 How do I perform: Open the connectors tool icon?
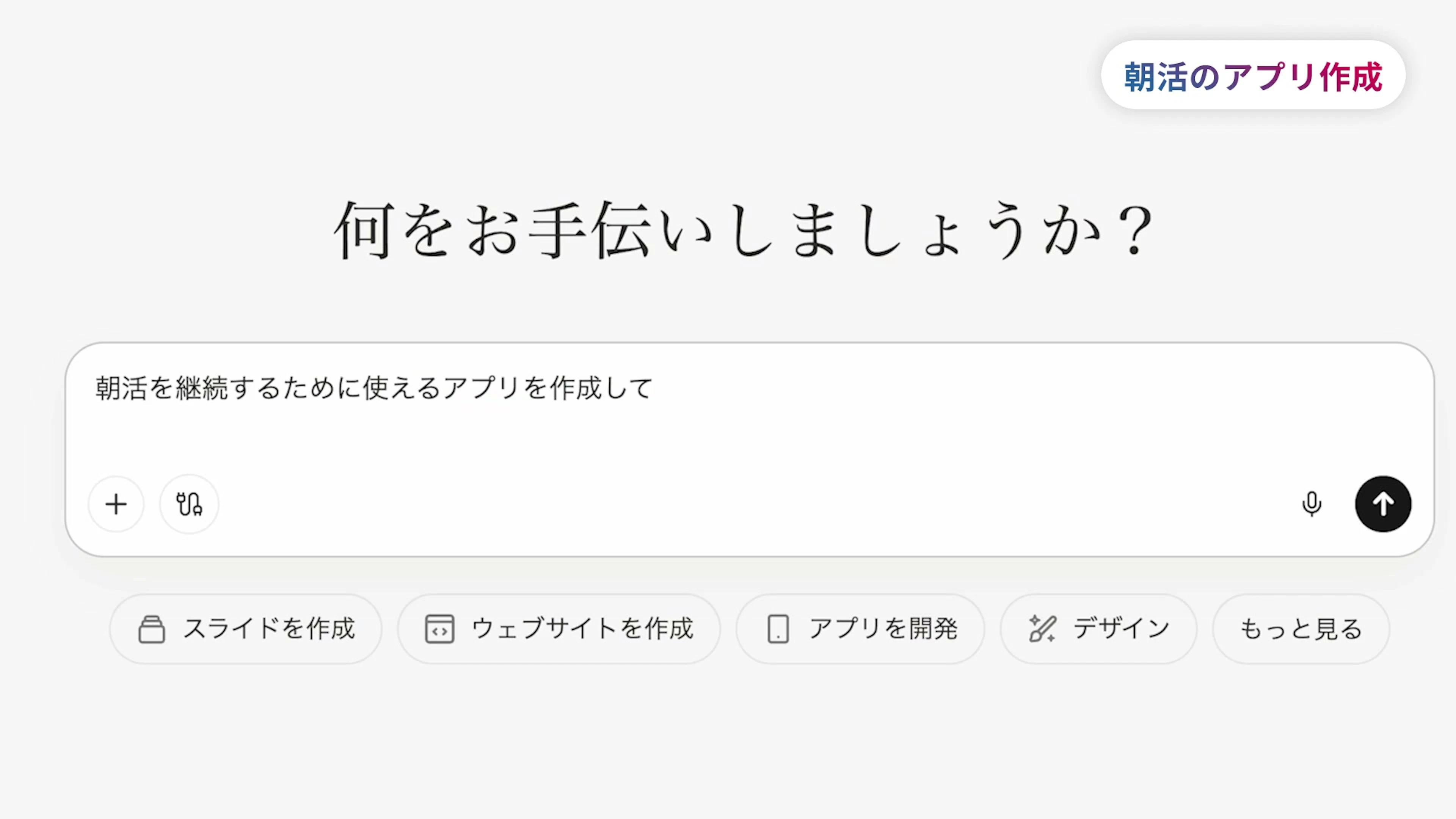click(x=189, y=504)
